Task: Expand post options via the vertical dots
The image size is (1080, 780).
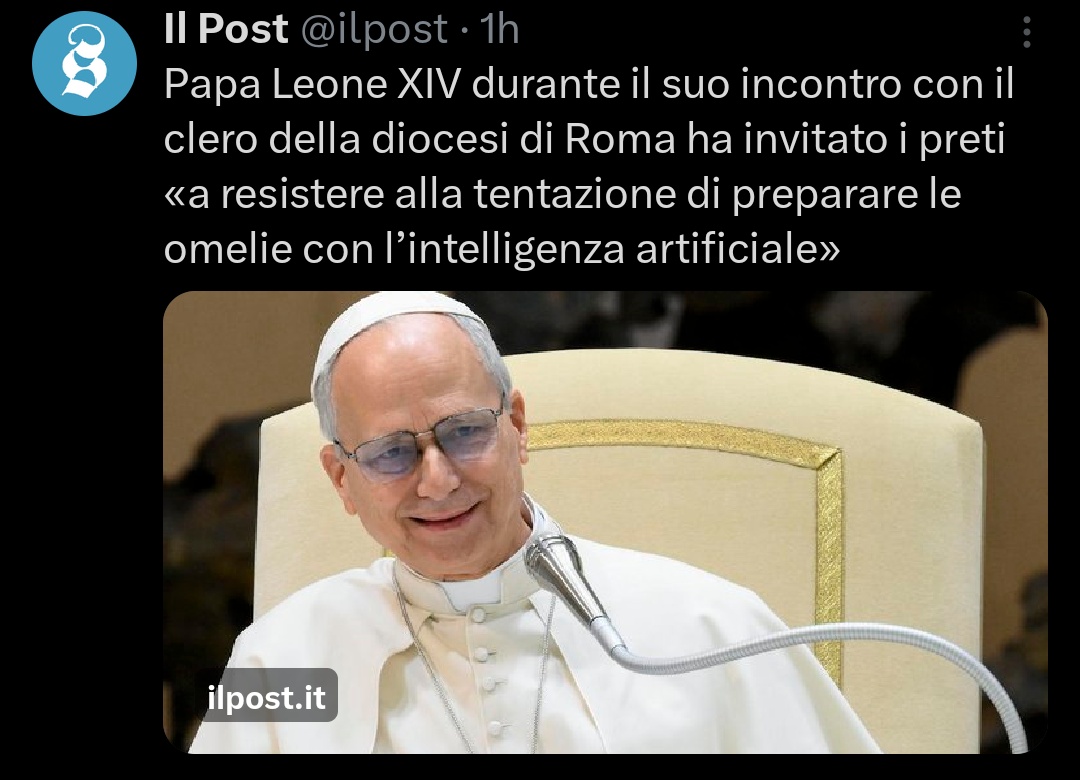Action: (1026, 32)
